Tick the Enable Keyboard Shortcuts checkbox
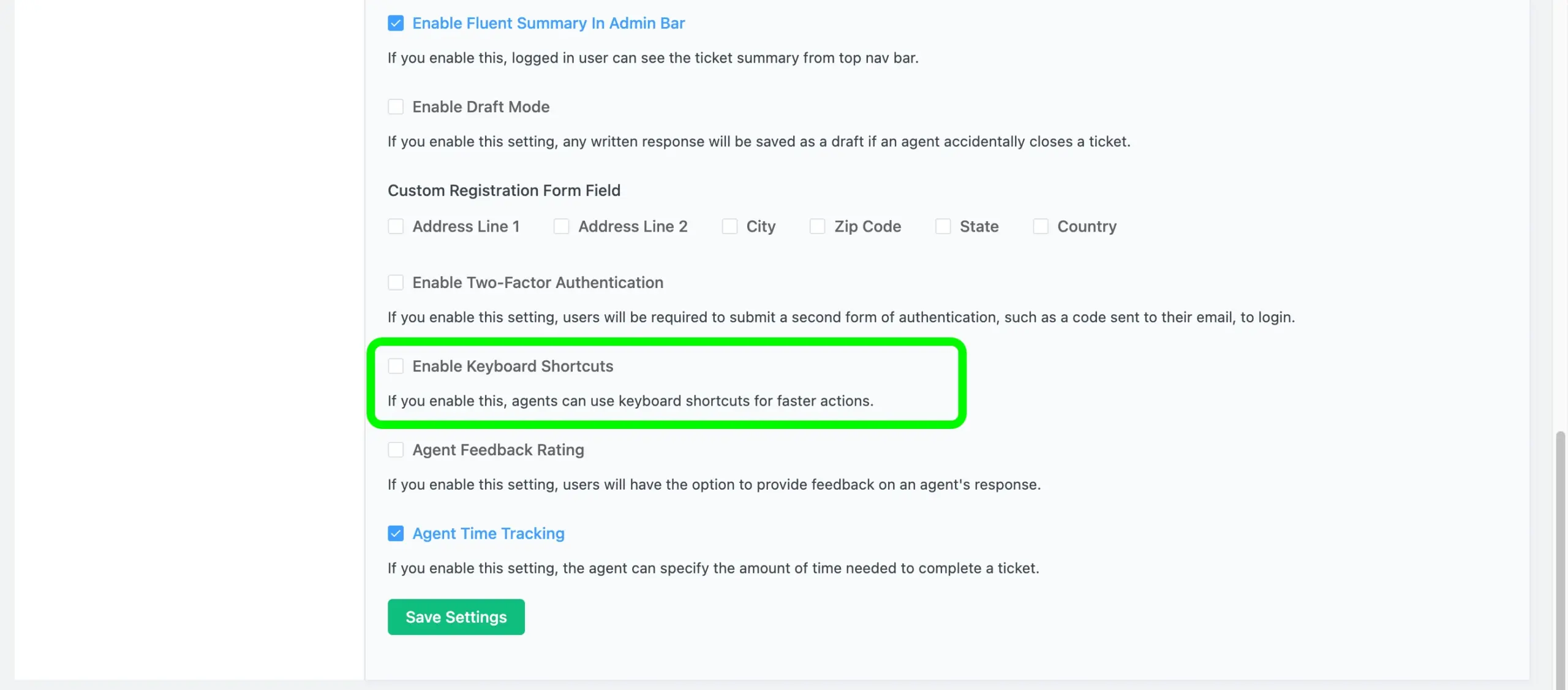The height and width of the screenshot is (690, 1568). [x=396, y=366]
